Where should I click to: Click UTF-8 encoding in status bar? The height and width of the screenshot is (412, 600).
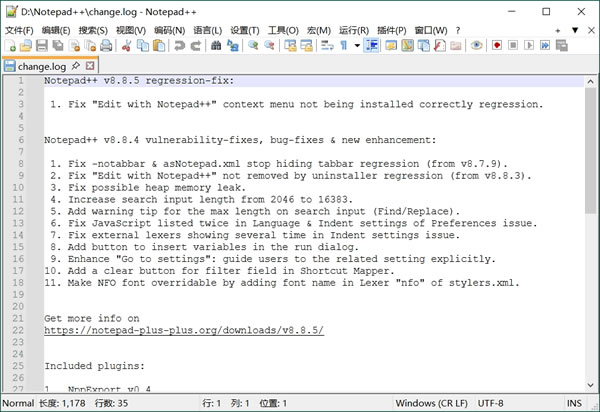(490, 403)
